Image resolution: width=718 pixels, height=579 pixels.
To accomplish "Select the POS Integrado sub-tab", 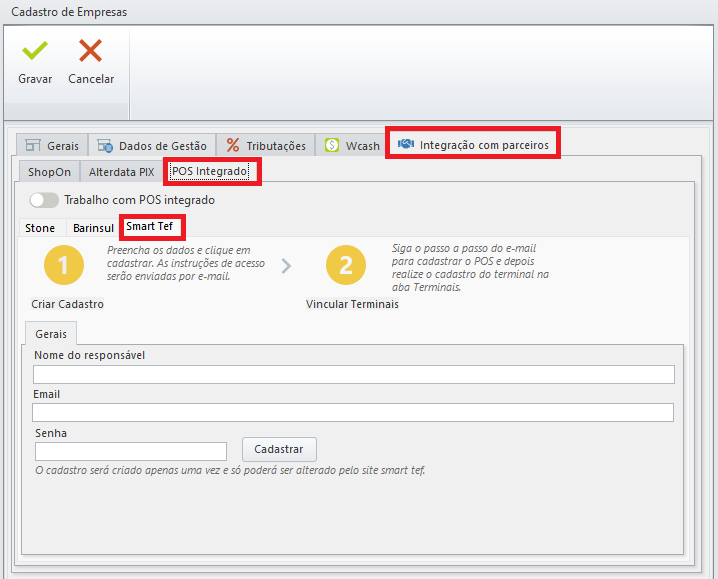I will click(210, 171).
